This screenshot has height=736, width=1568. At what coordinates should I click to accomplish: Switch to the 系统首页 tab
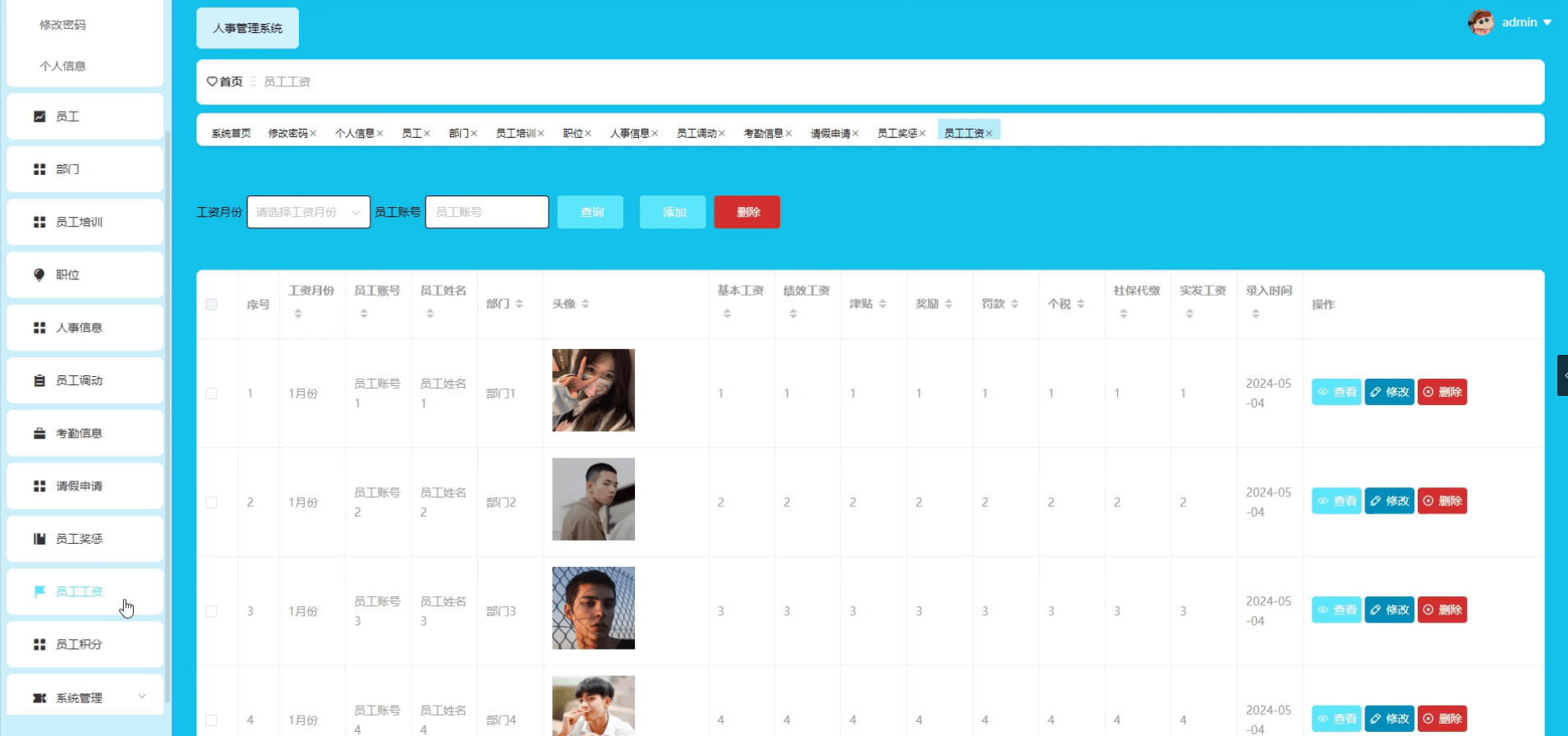(x=231, y=133)
